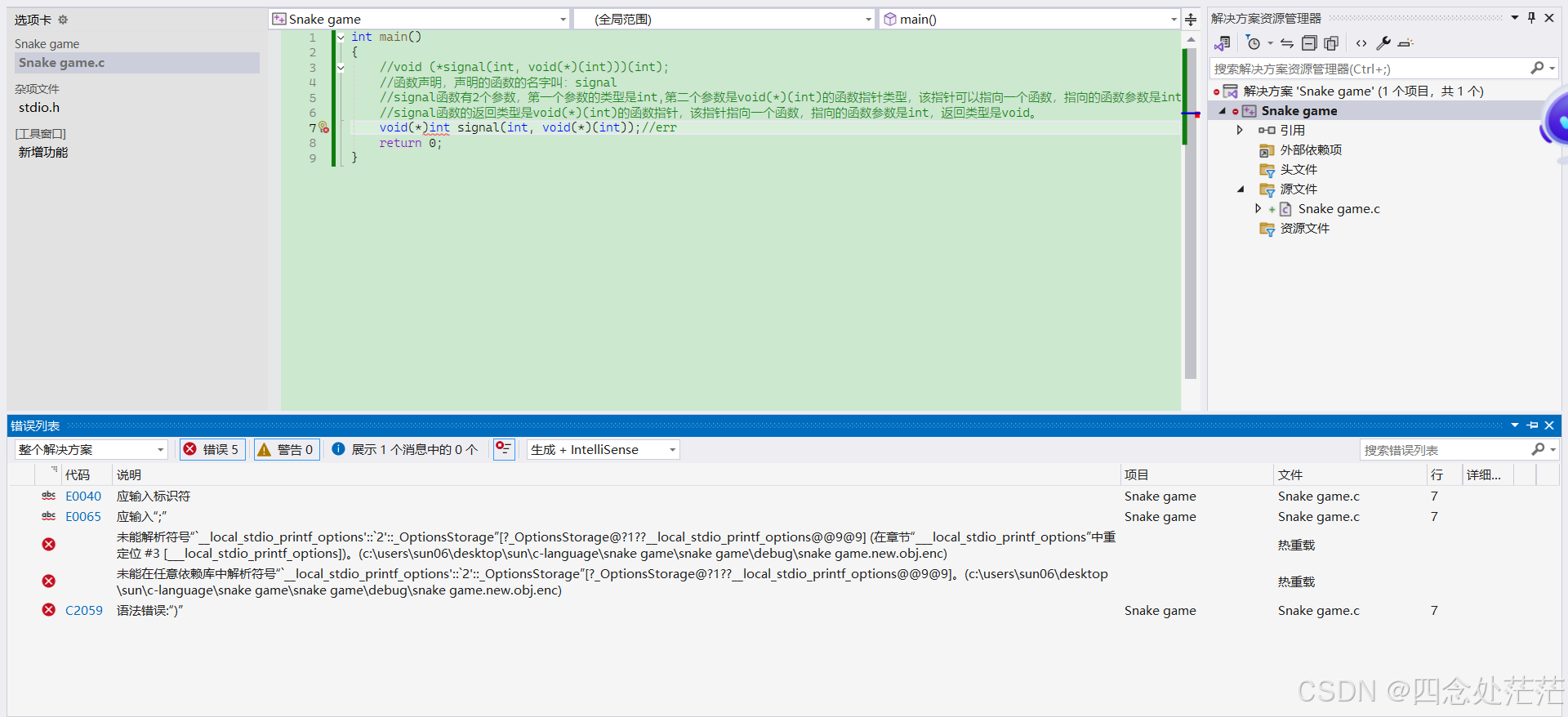Image resolution: width=1568 pixels, height=717 pixels.
Task: Open the pending changes filter clock icon
Action: pyautogui.click(x=1254, y=43)
